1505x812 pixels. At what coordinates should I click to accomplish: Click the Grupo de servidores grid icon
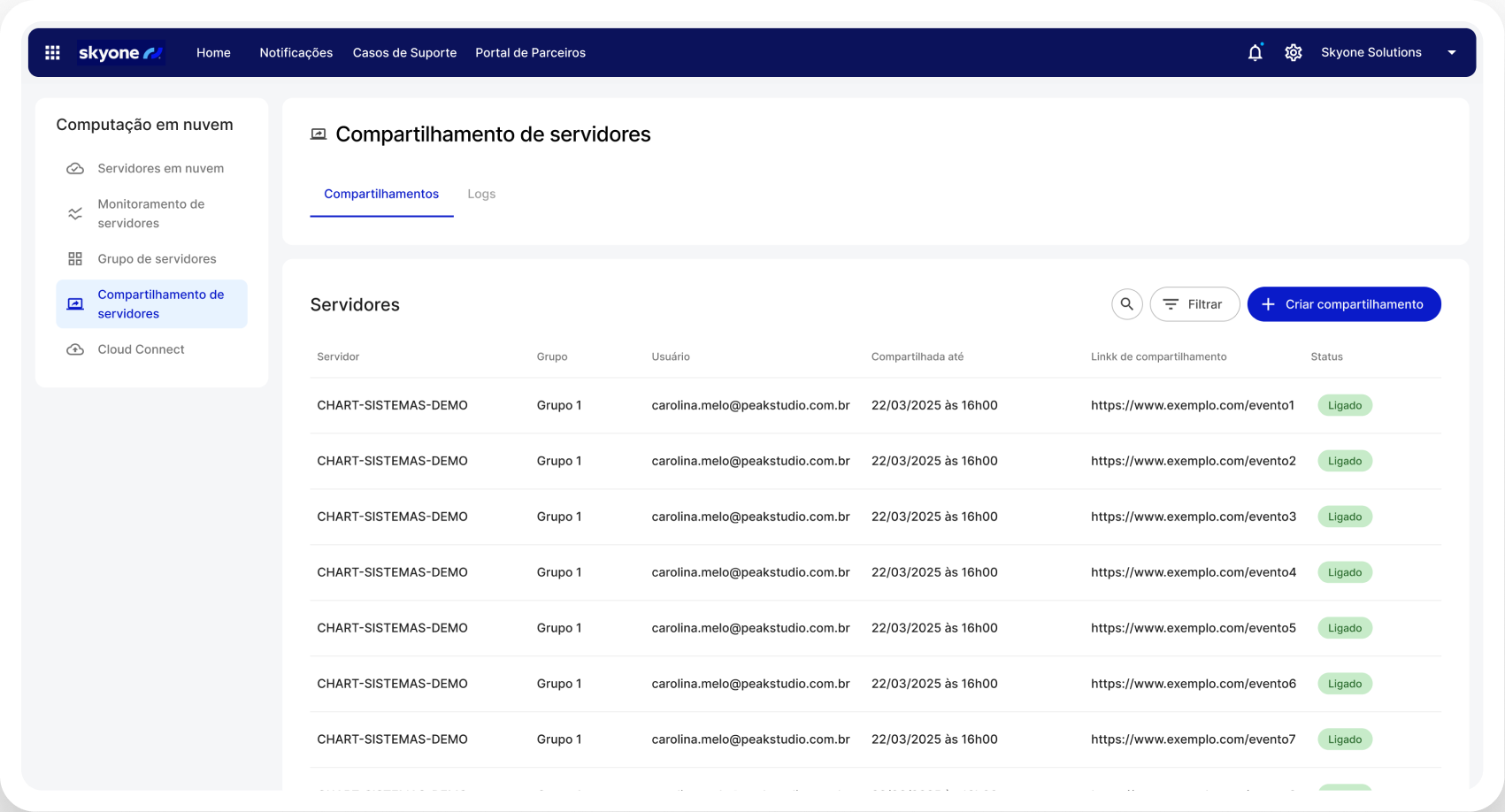click(75, 259)
